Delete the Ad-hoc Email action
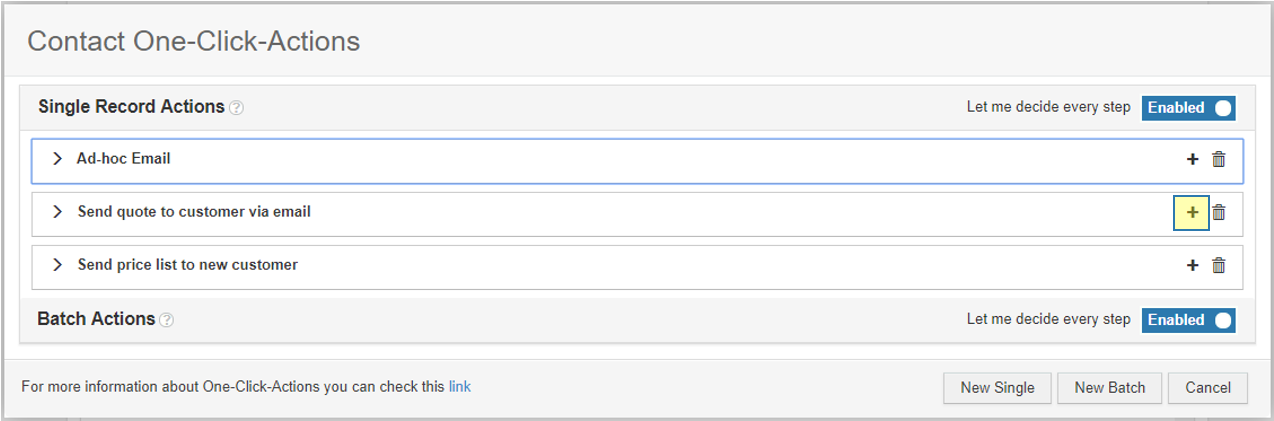Viewport: 1274px width, 421px height. pos(1218,159)
